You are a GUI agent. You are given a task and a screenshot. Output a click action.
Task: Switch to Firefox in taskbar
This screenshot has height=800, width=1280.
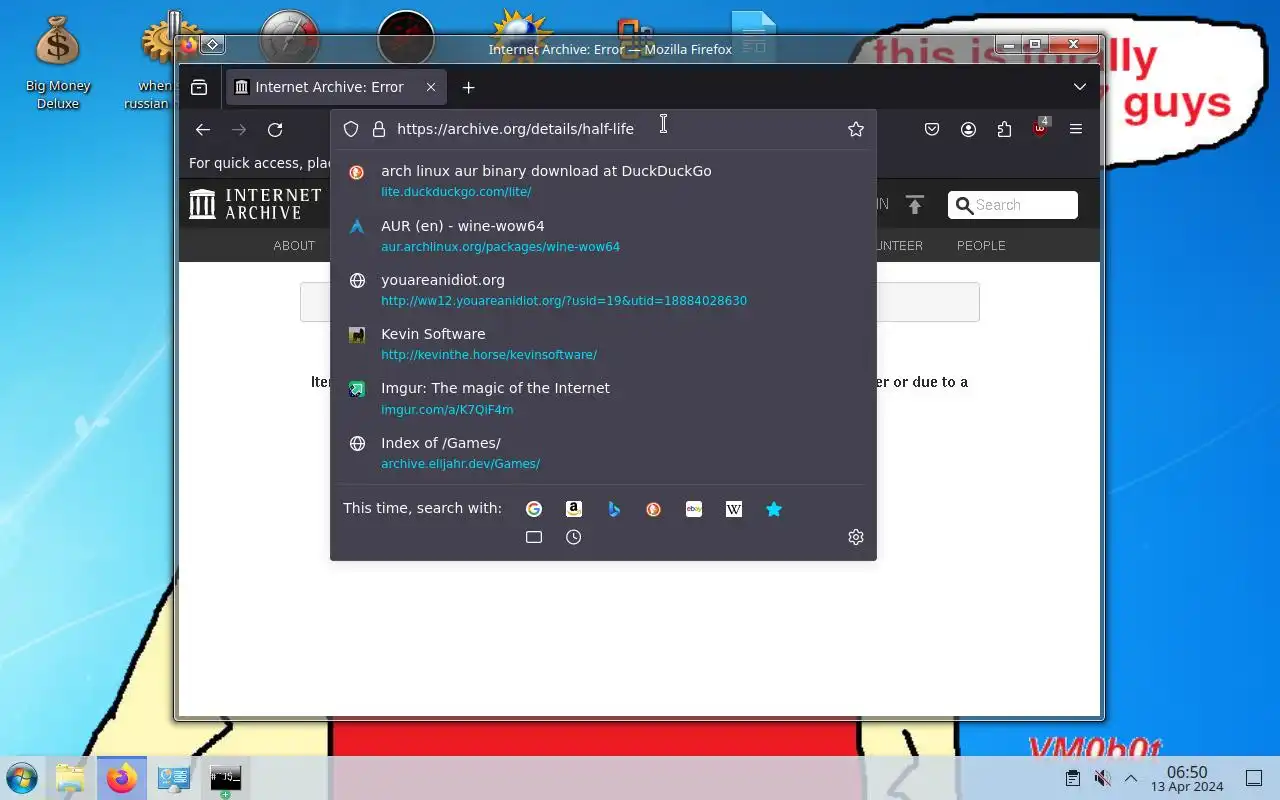(122, 778)
